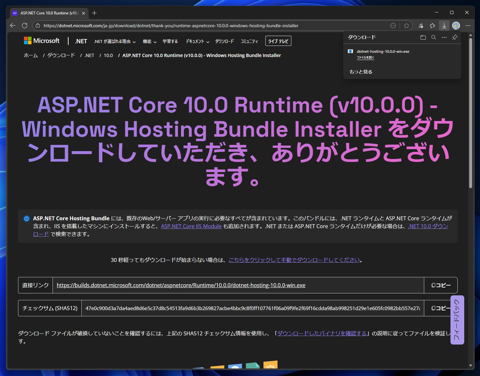Click the scrollbar down arrow

point(470,365)
